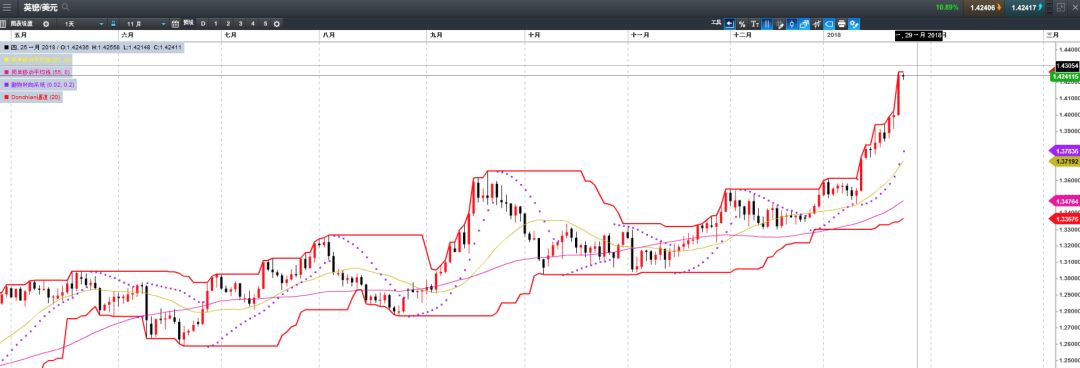Open the drawing pencil tools icon
The width and height of the screenshot is (1080, 368).
(x=780, y=24)
